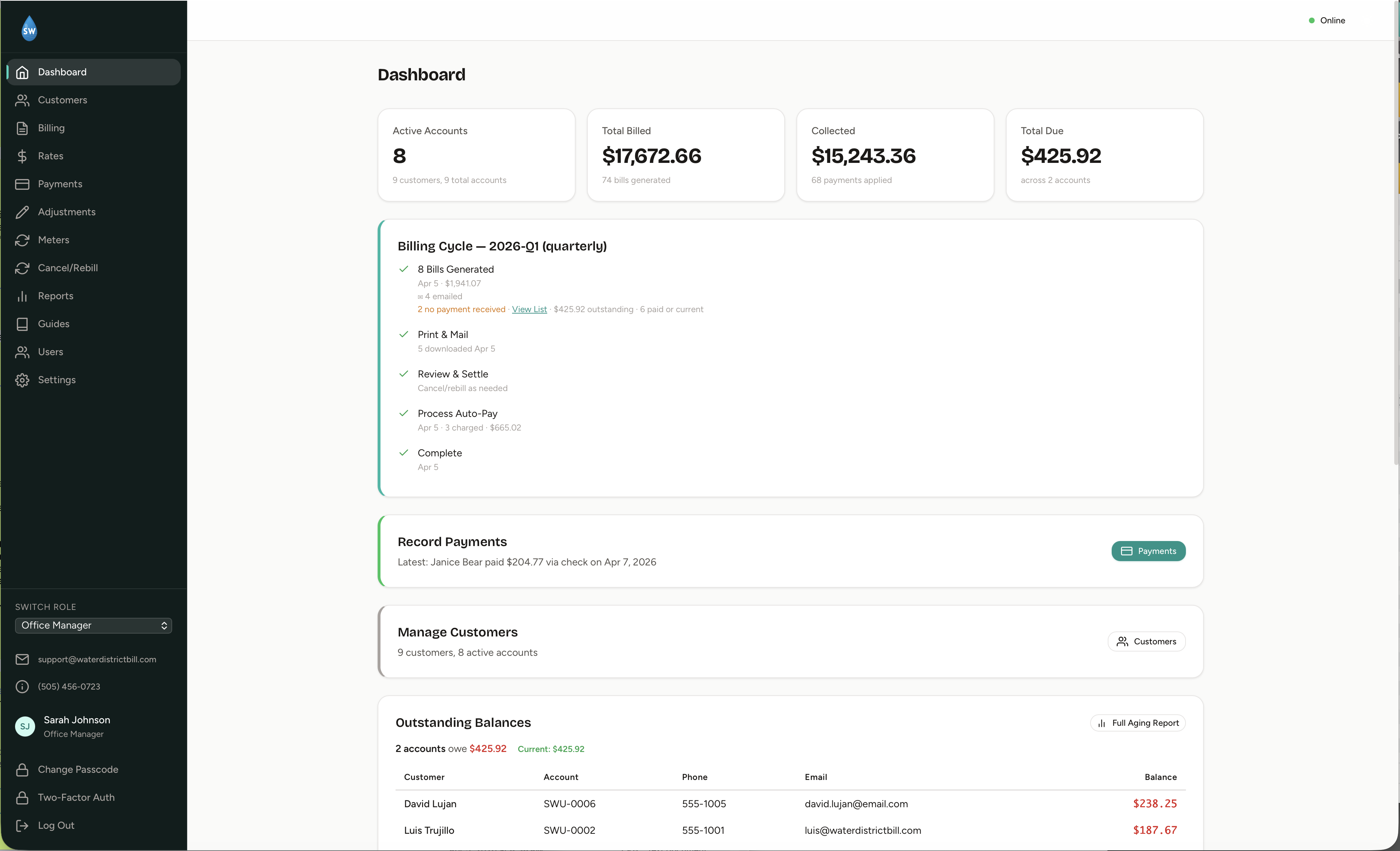Image resolution: width=1400 pixels, height=851 pixels.
Task: Click david.lujan@email.com in the table
Action: (x=856, y=804)
